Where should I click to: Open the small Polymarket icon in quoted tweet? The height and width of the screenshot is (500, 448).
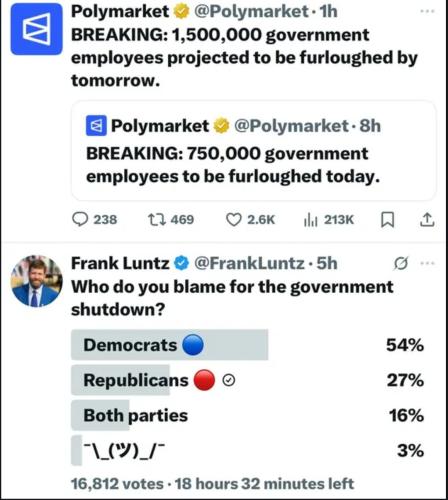96,126
